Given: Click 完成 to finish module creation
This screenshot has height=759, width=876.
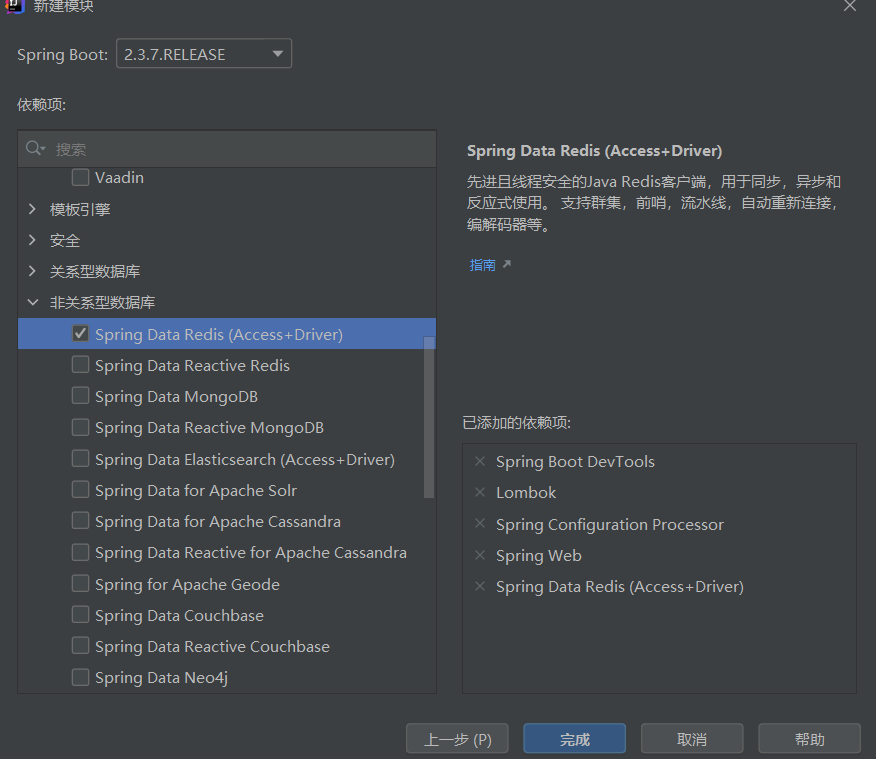Looking at the screenshot, I should click(x=574, y=739).
